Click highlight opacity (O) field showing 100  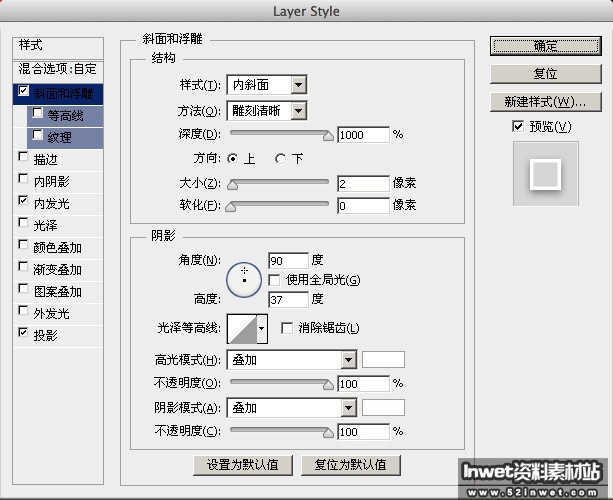pyautogui.click(x=363, y=384)
